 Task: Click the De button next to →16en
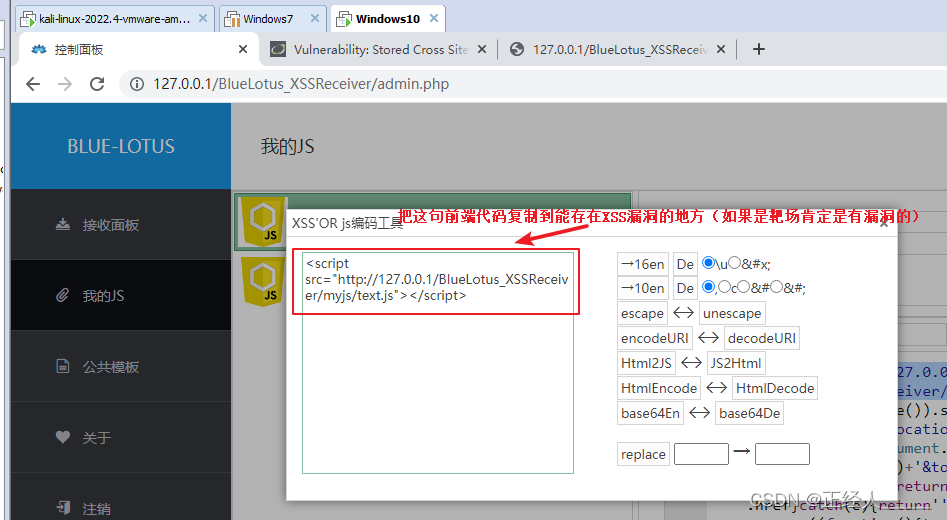[x=685, y=264]
